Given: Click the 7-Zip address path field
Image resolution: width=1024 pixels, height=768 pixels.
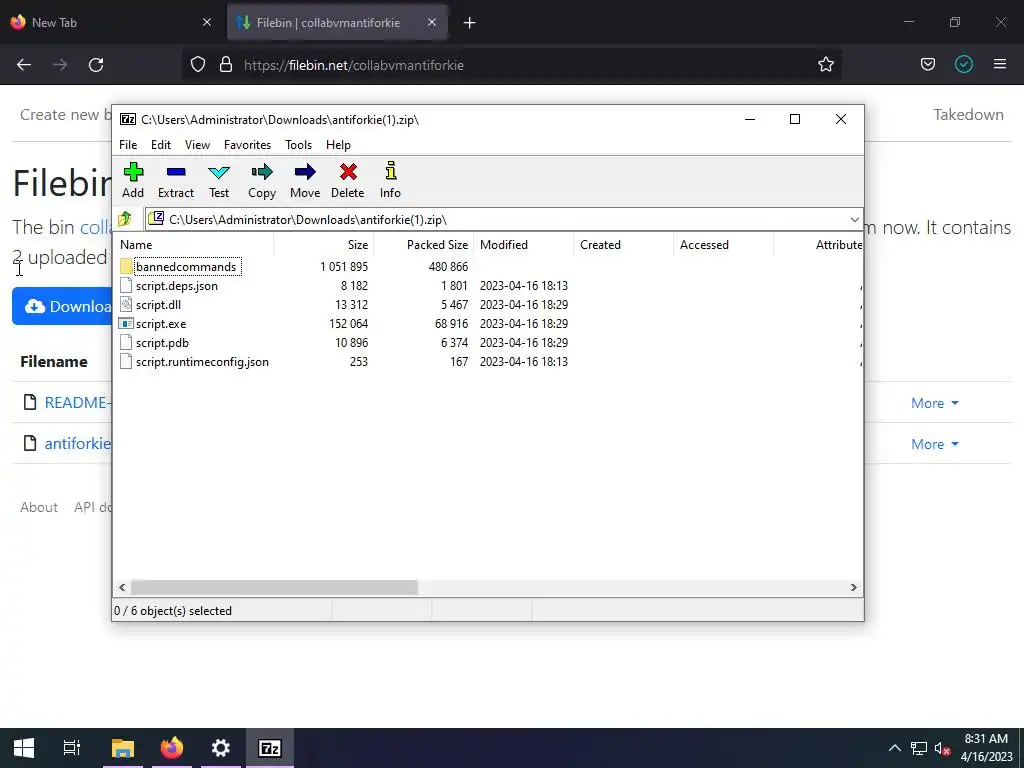Looking at the screenshot, I should tap(496, 219).
